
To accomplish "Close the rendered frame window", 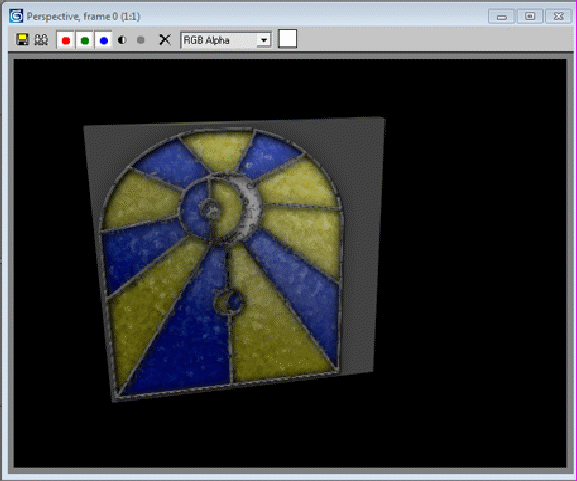I will (558, 16).
